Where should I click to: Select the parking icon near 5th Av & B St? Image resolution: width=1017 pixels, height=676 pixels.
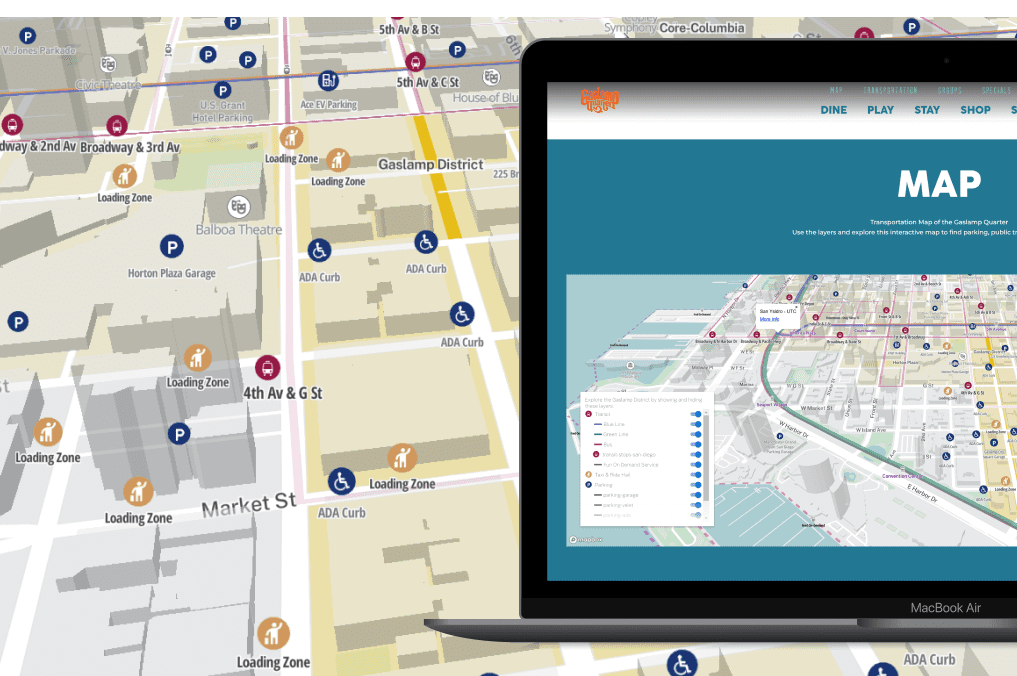pos(457,49)
